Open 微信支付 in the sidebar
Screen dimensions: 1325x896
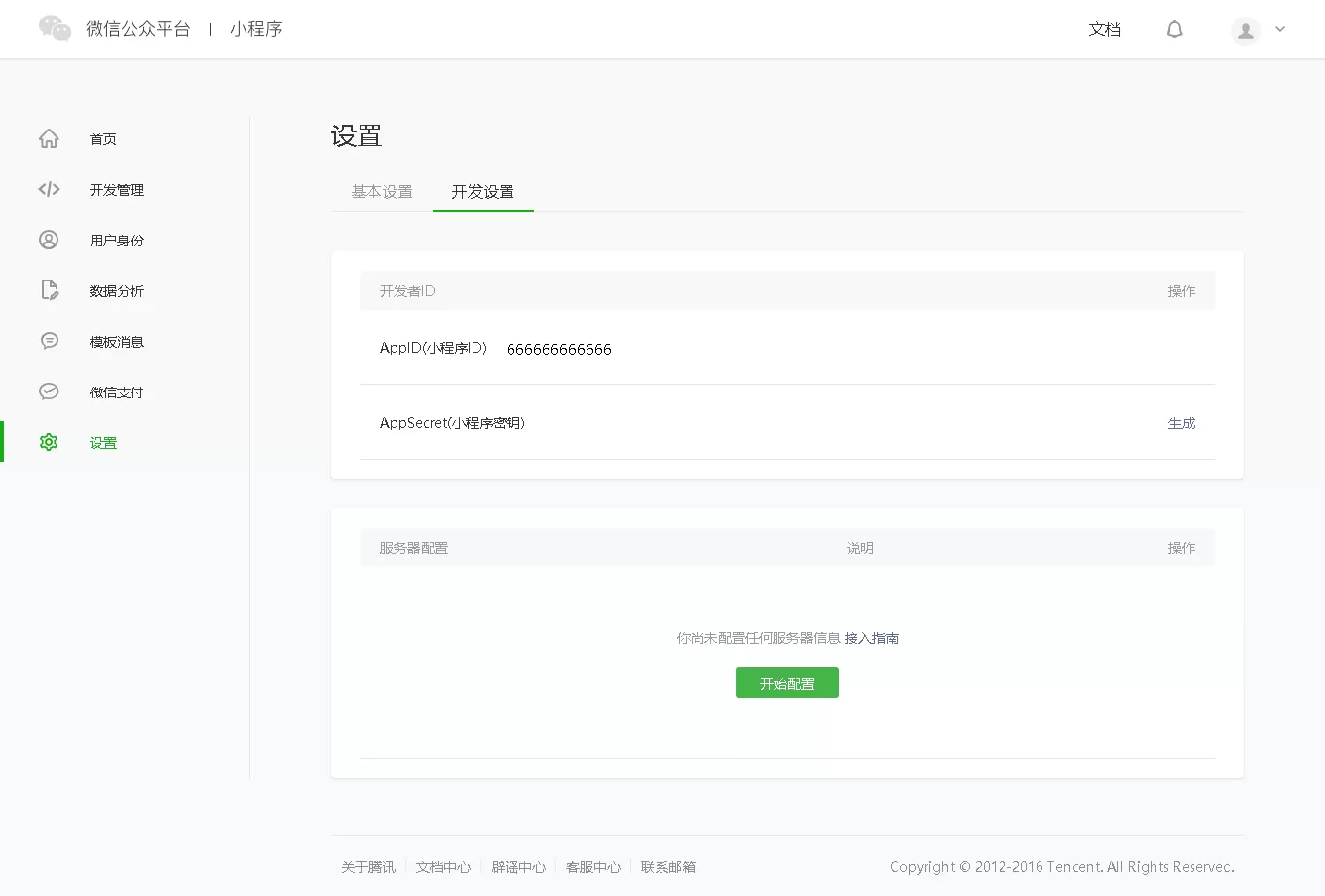(117, 392)
